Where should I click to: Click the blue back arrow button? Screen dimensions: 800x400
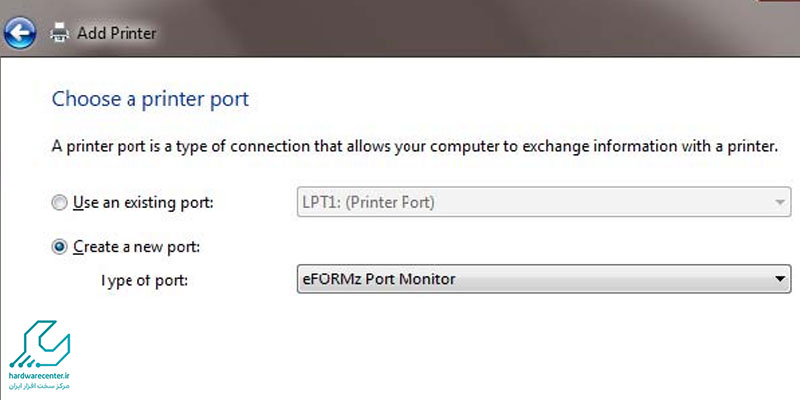[19, 33]
